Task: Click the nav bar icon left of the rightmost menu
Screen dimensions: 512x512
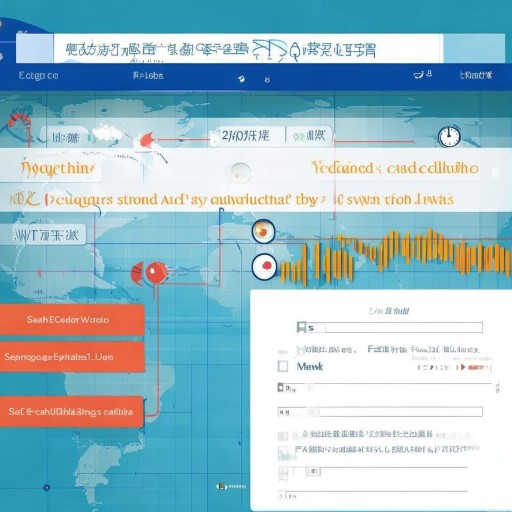Action: pos(423,74)
